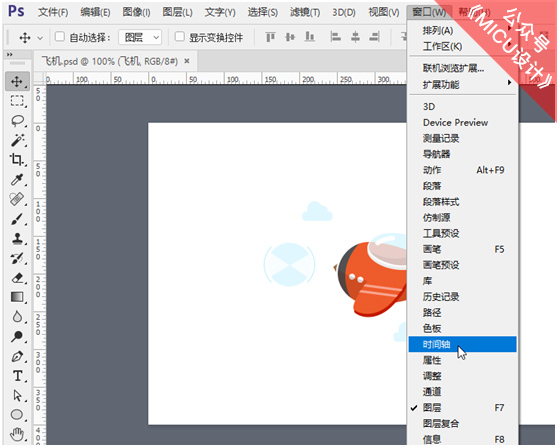Expand the toolbox double-arrow

[10, 54]
